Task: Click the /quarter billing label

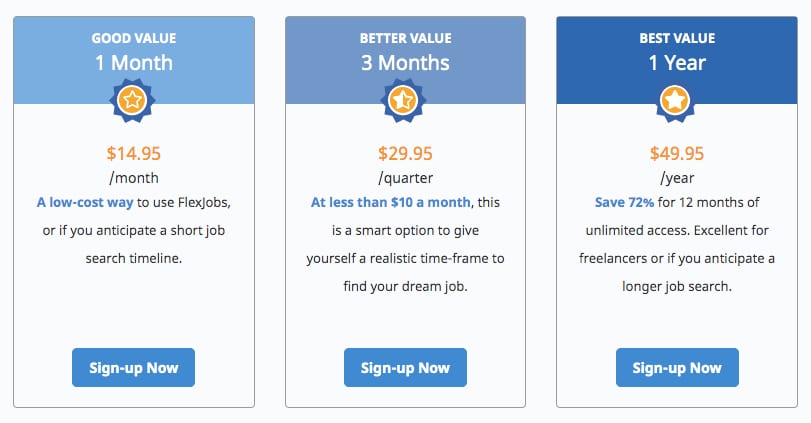Action: 406,178
